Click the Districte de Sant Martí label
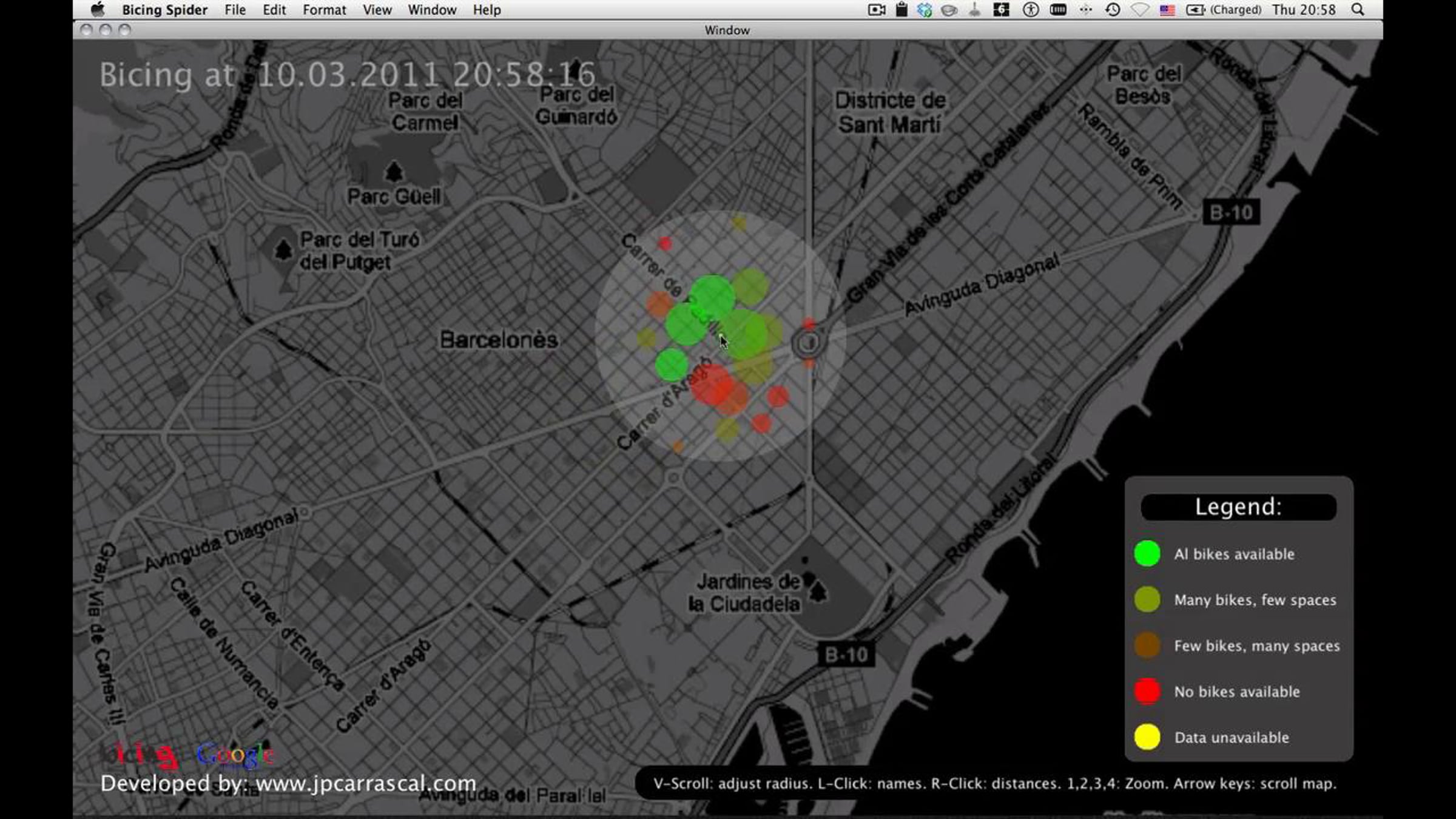 (x=890, y=112)
